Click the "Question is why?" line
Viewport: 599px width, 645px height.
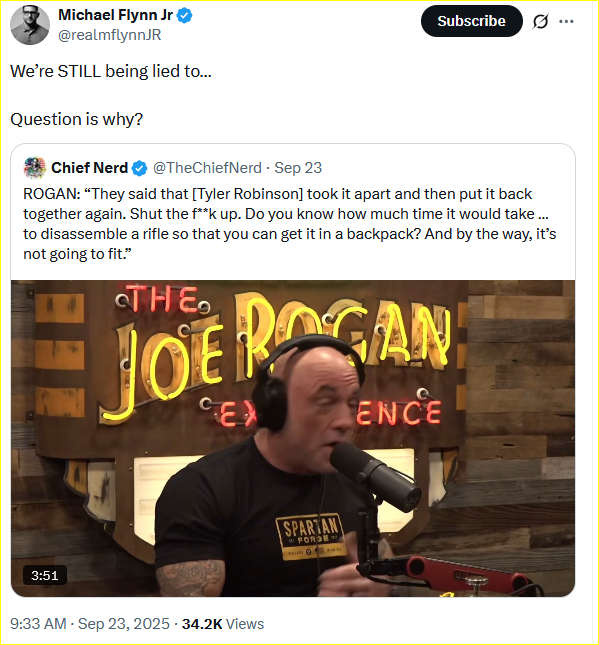pyautogui.click(x=77, y=119)
